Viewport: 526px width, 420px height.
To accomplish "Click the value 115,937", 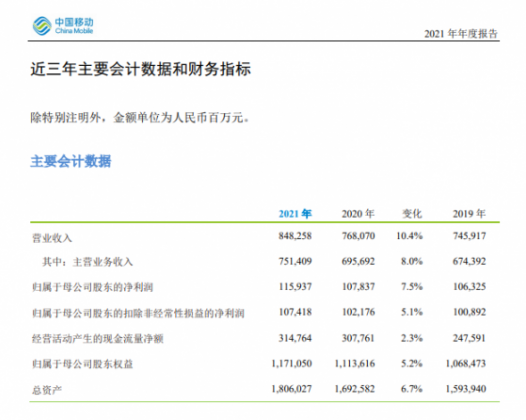I will click(295, 286).
